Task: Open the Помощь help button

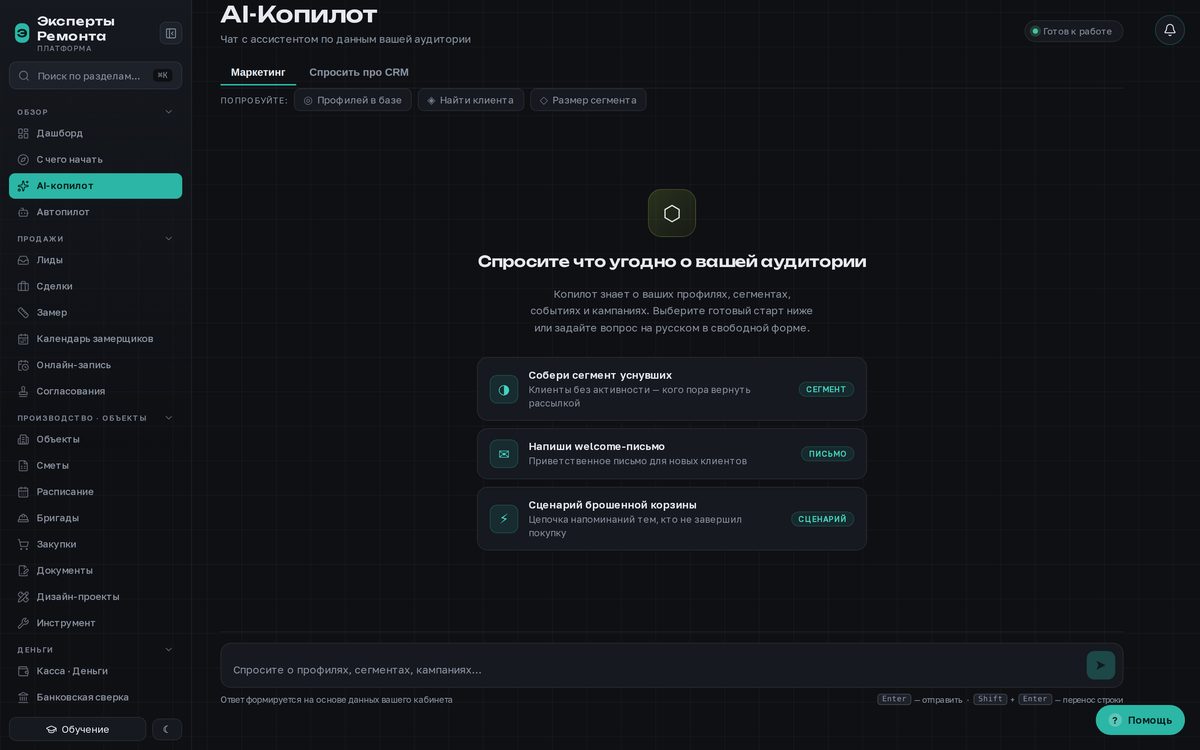Action: 1140,720
